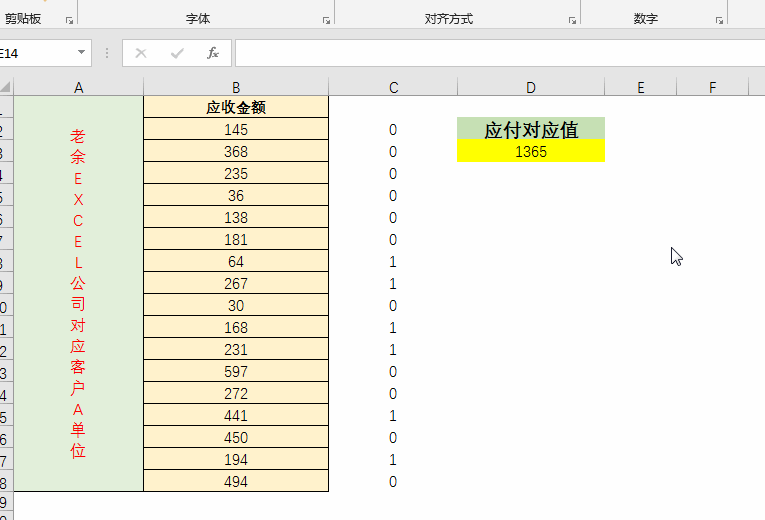Select the cell containing 168
765x520 pixels.
coord(236,327)
